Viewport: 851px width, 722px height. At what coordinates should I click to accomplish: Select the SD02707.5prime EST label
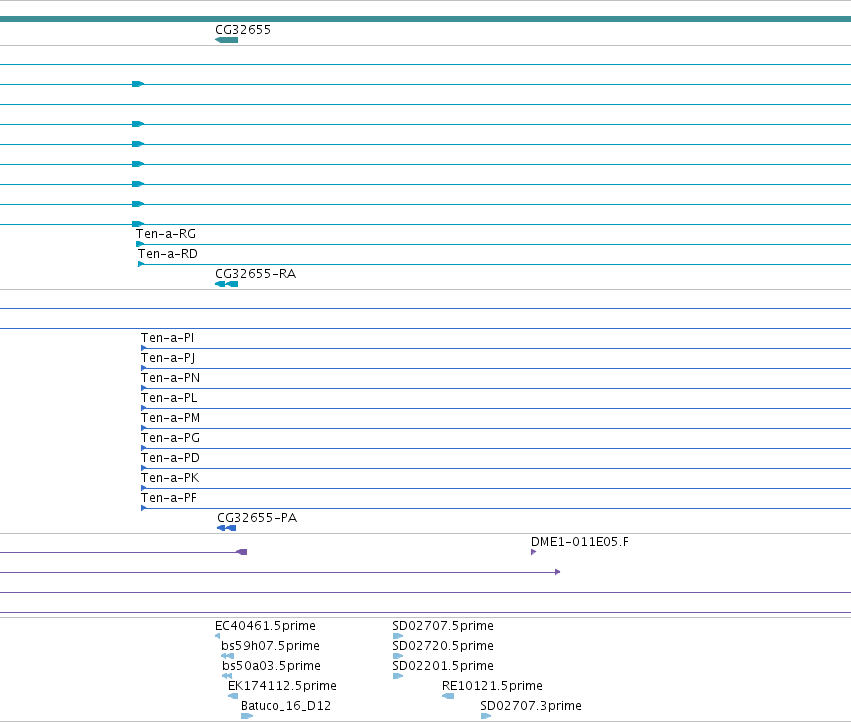click(x=443, y=626)
